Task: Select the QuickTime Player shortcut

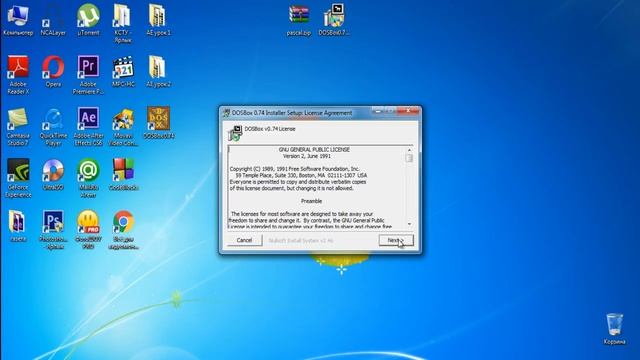Action: coord(53,127)
